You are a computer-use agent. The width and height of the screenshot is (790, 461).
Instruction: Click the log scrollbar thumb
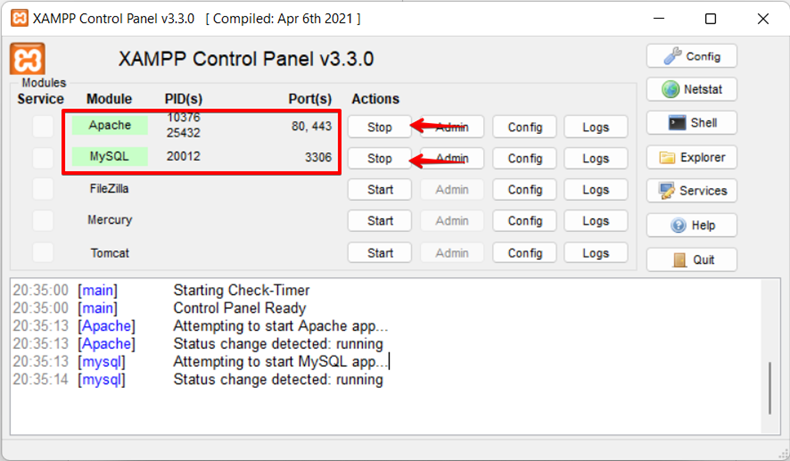pyautogui.click(x=770, y=388)
